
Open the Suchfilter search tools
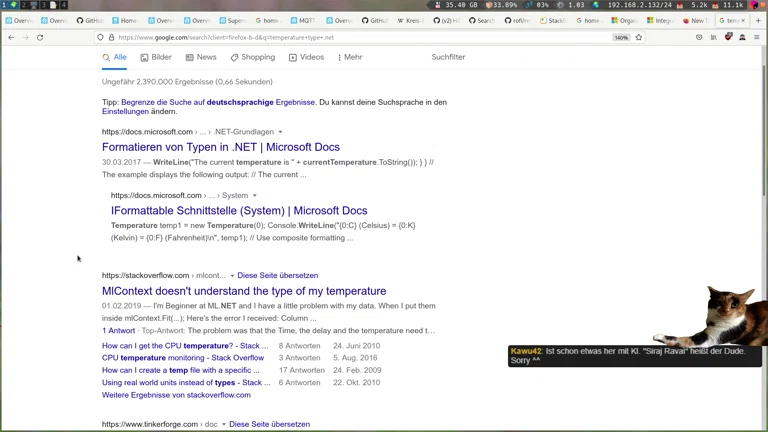coord(448,57)
